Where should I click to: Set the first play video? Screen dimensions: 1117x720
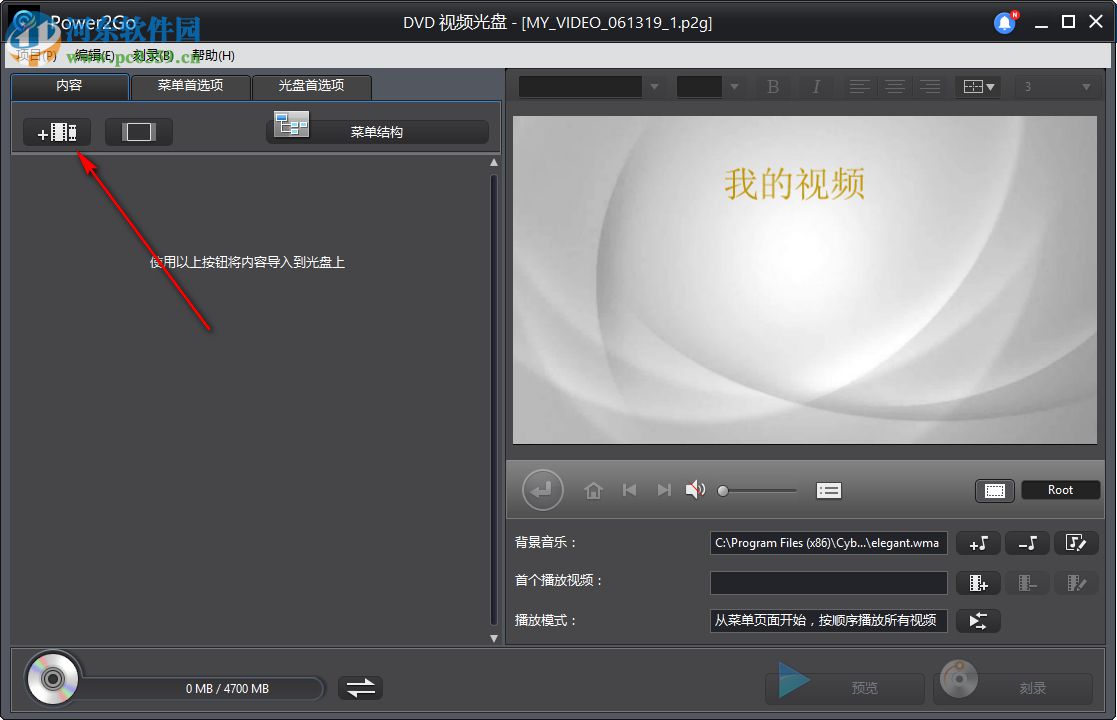[978, 582]
